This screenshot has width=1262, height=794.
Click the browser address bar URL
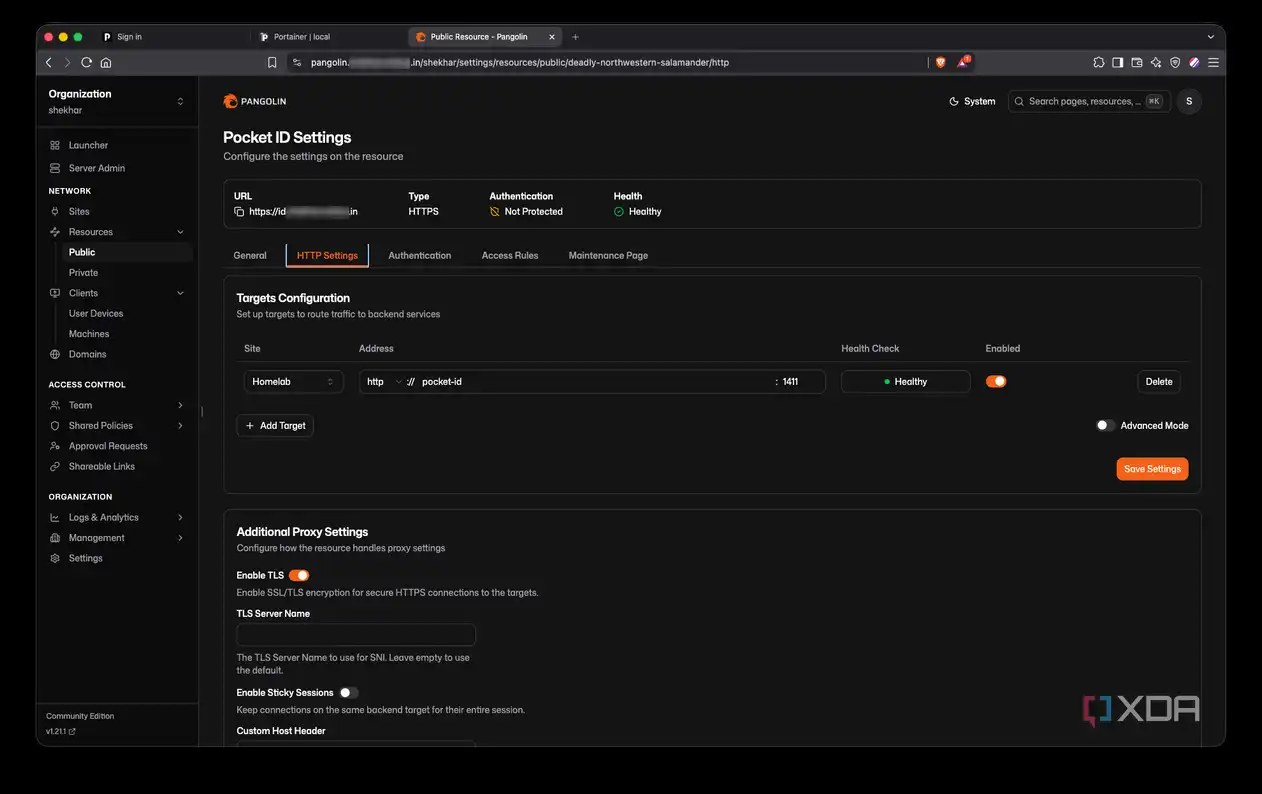tap(520, 62)
